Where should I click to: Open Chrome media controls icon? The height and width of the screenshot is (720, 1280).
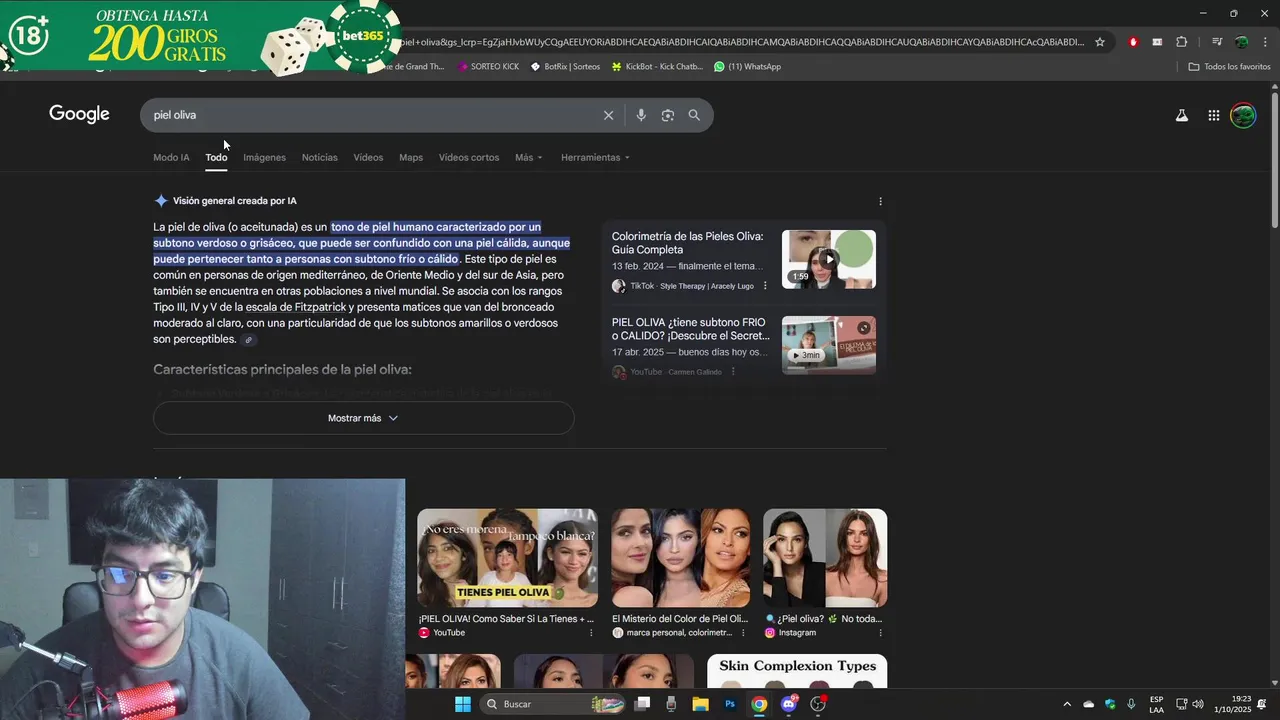[1216, 42]
